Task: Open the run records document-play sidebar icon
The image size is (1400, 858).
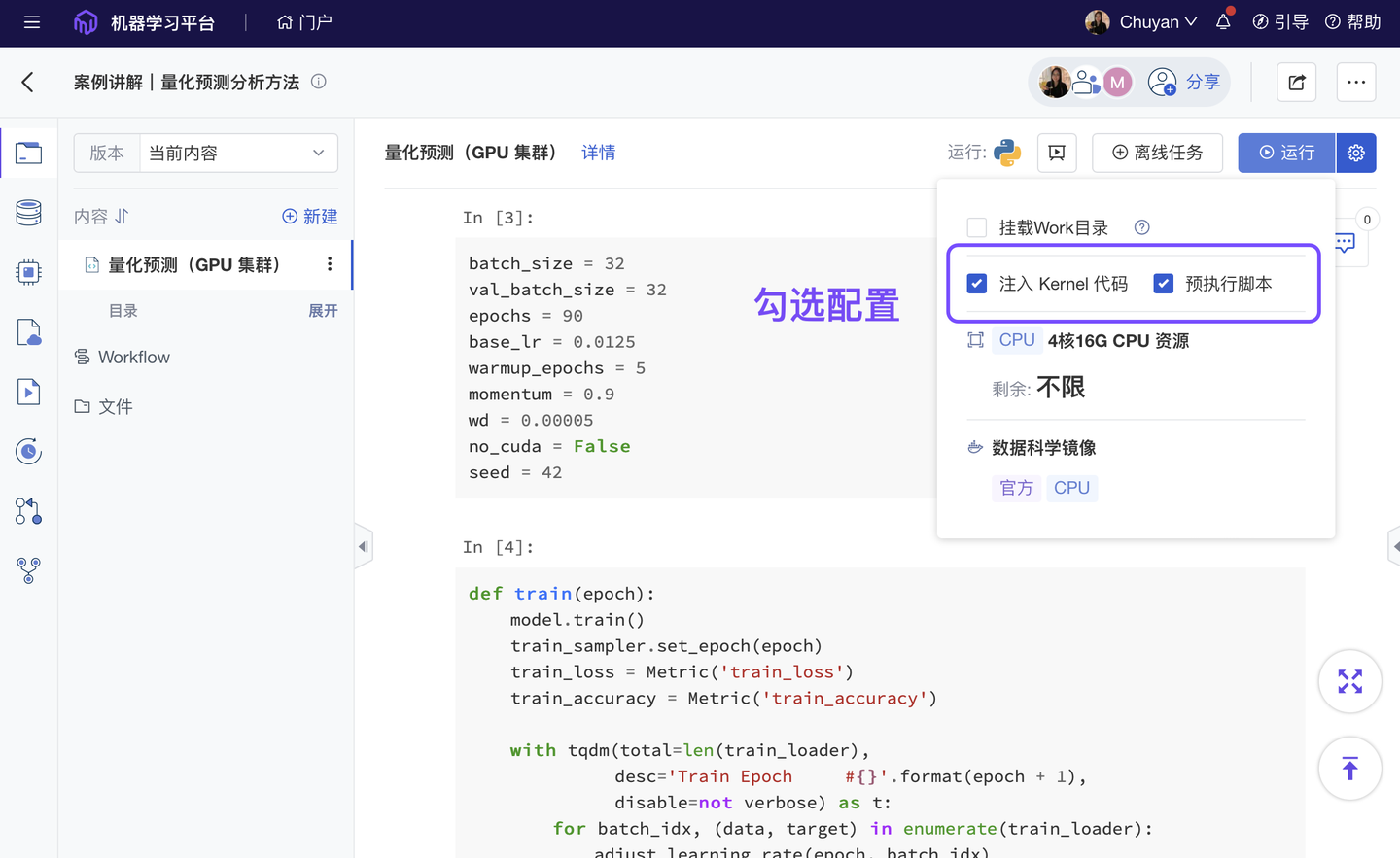Action: pos(28,392)
